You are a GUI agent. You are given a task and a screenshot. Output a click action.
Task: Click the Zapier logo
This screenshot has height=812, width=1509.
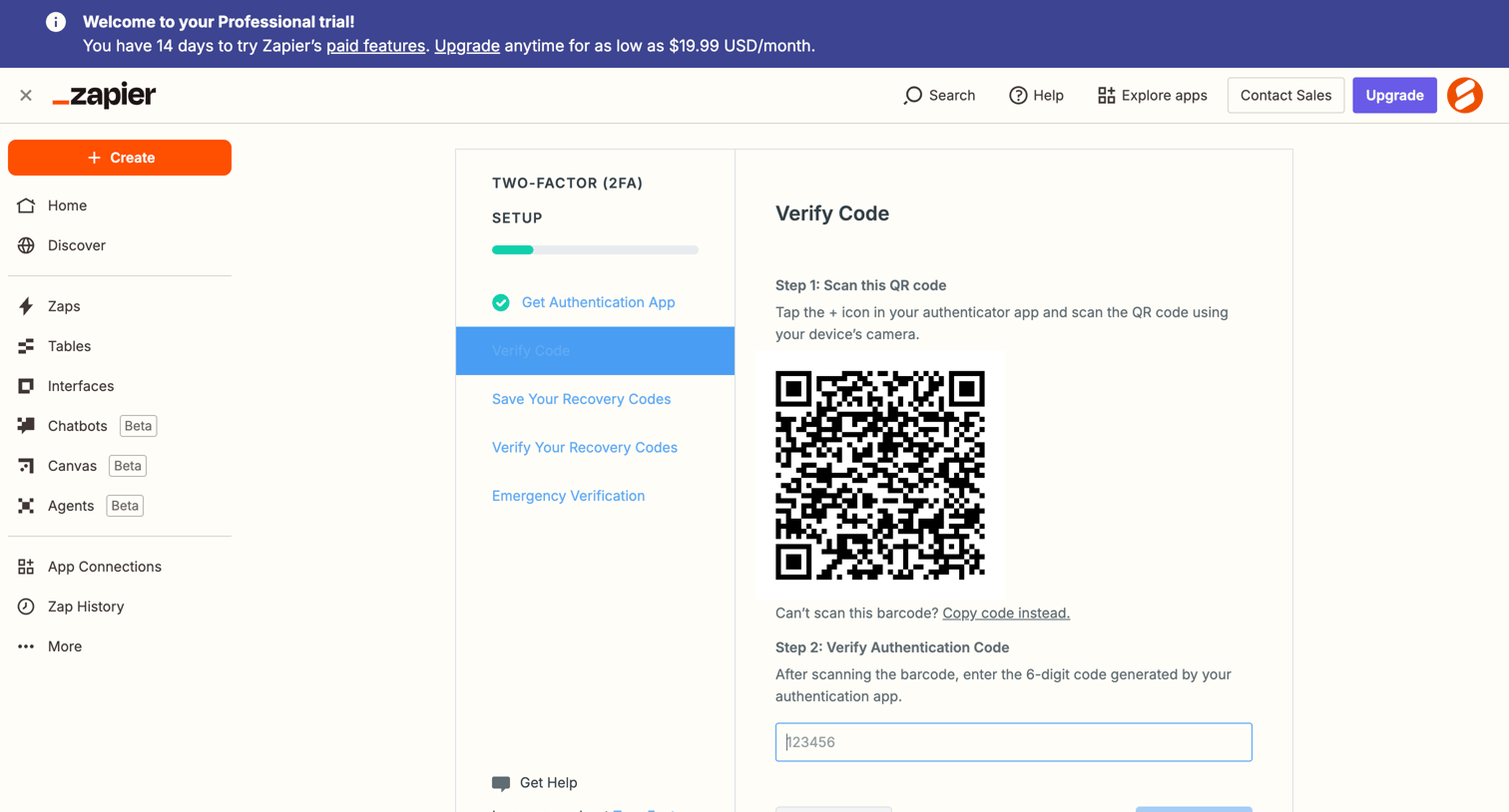click(x=104, y=95)
